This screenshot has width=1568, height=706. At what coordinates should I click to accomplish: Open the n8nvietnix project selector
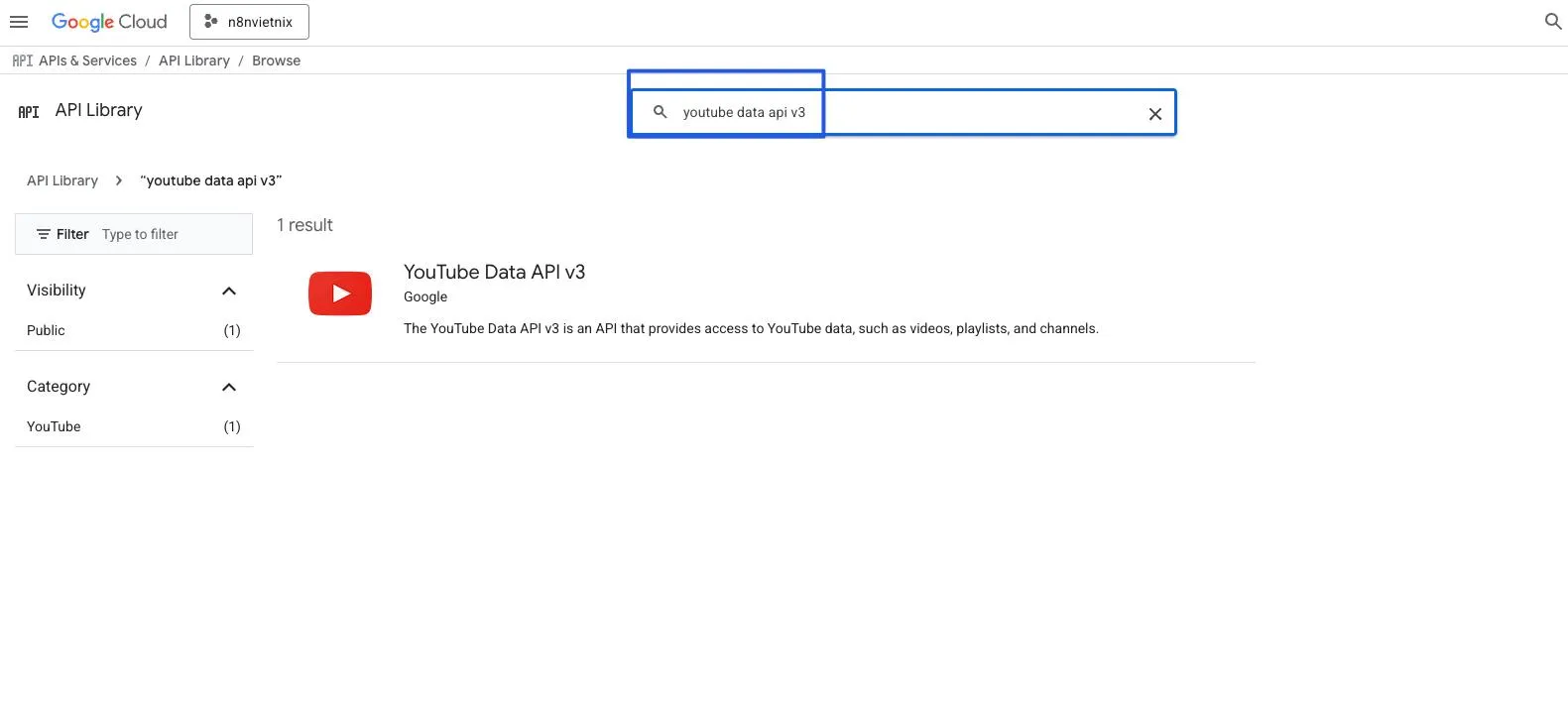pos(249,22)
